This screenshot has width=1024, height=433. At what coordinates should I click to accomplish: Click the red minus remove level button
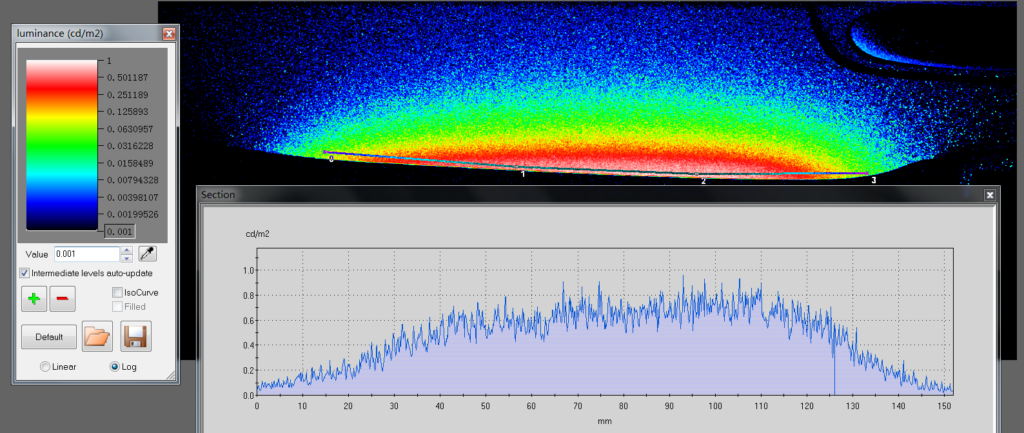pos(62,297)
